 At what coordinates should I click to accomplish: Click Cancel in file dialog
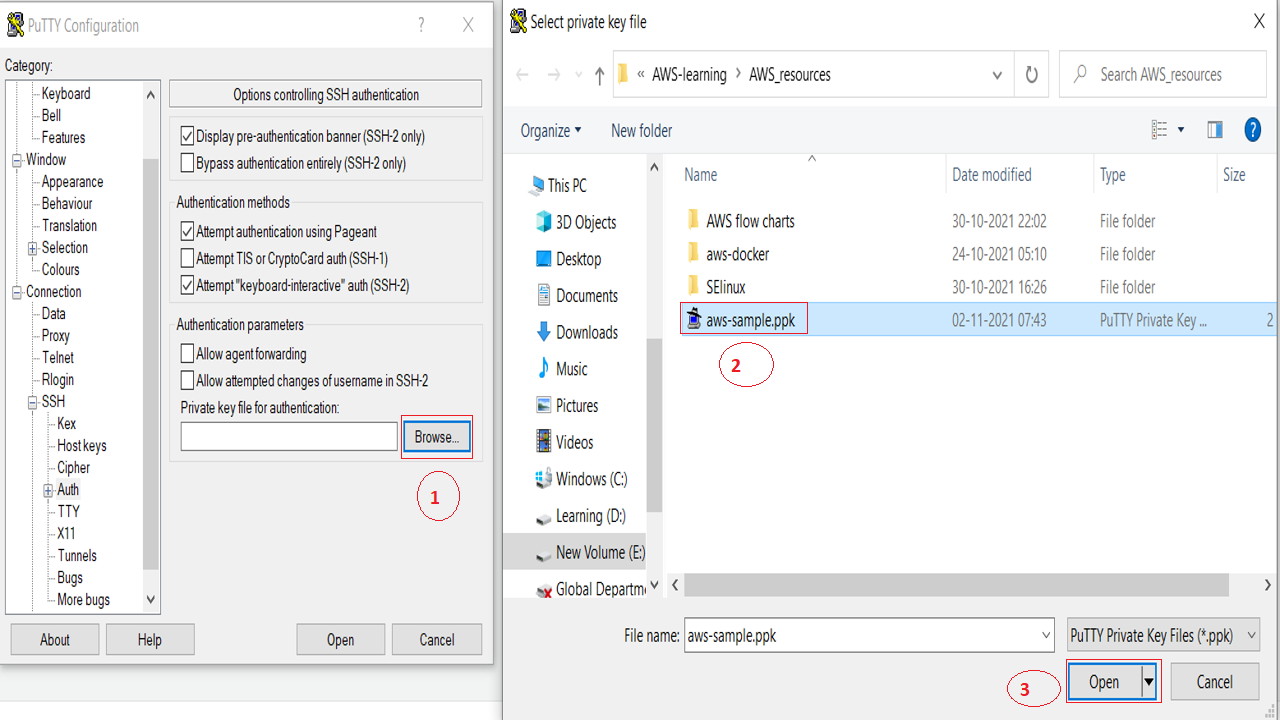click(x=1215, y=682)
